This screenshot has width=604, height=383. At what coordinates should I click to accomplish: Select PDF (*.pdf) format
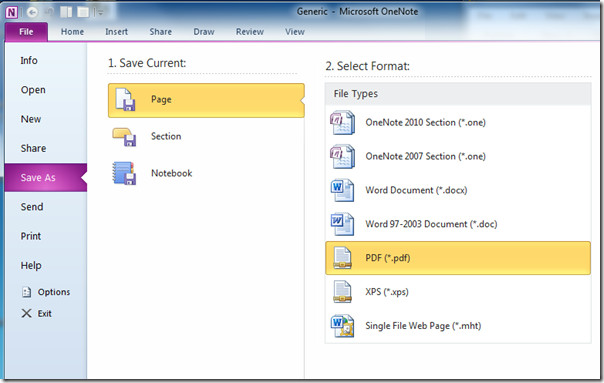(x=458, y=258)
